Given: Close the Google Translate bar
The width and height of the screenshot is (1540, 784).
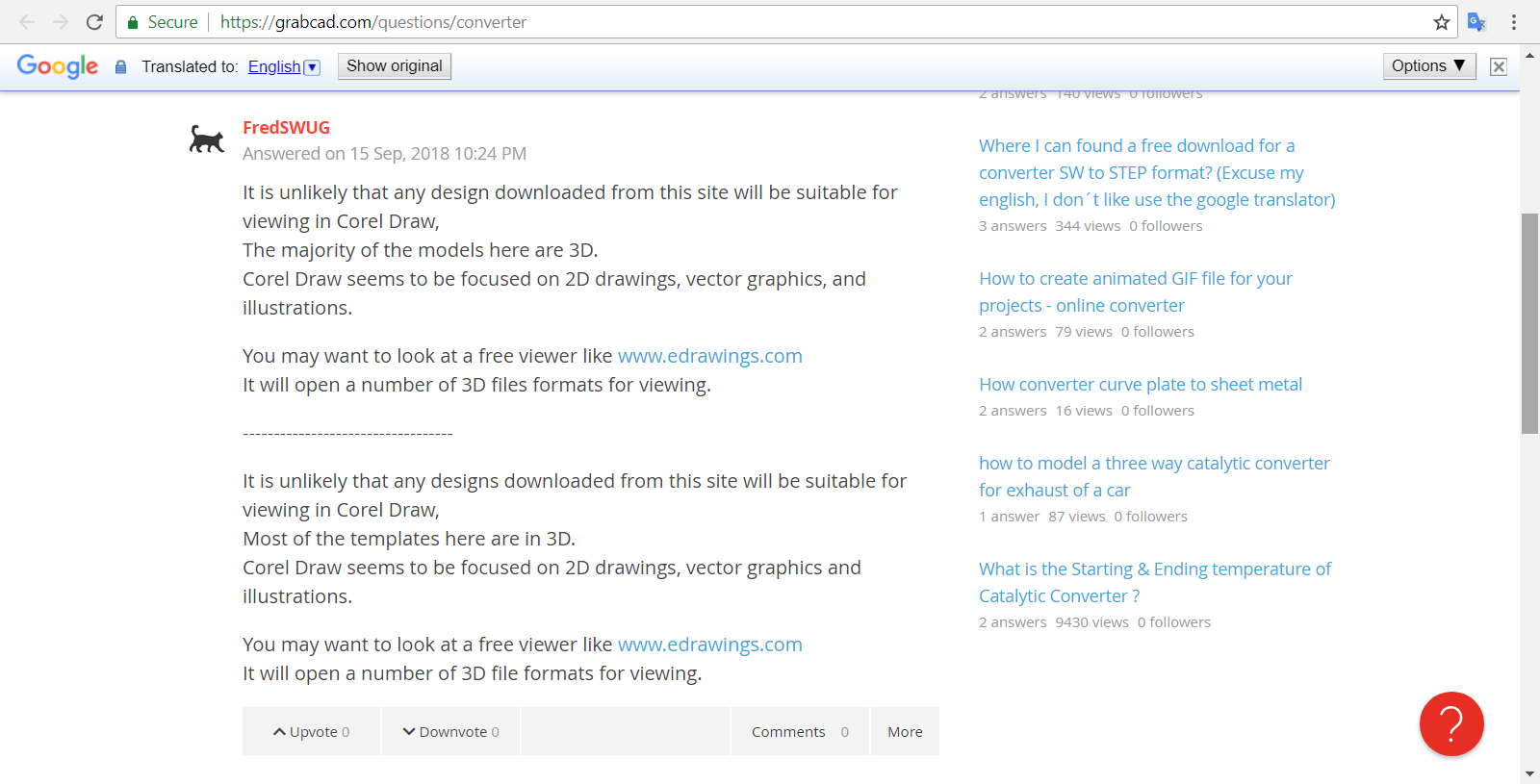Looking at the screenshot, I should (x=1498, y=66).
